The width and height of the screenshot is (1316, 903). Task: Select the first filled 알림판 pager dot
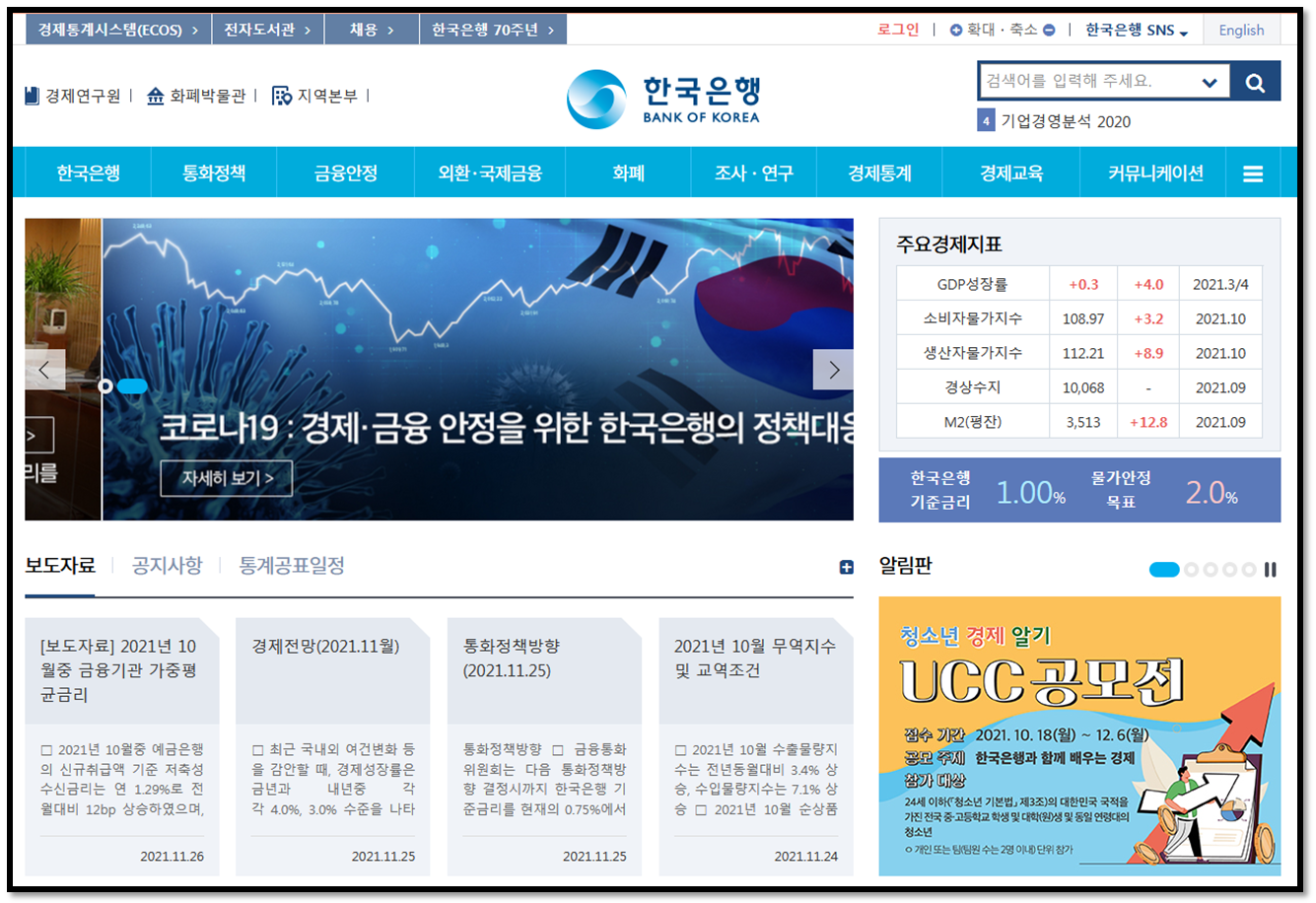click(1164, 570)
